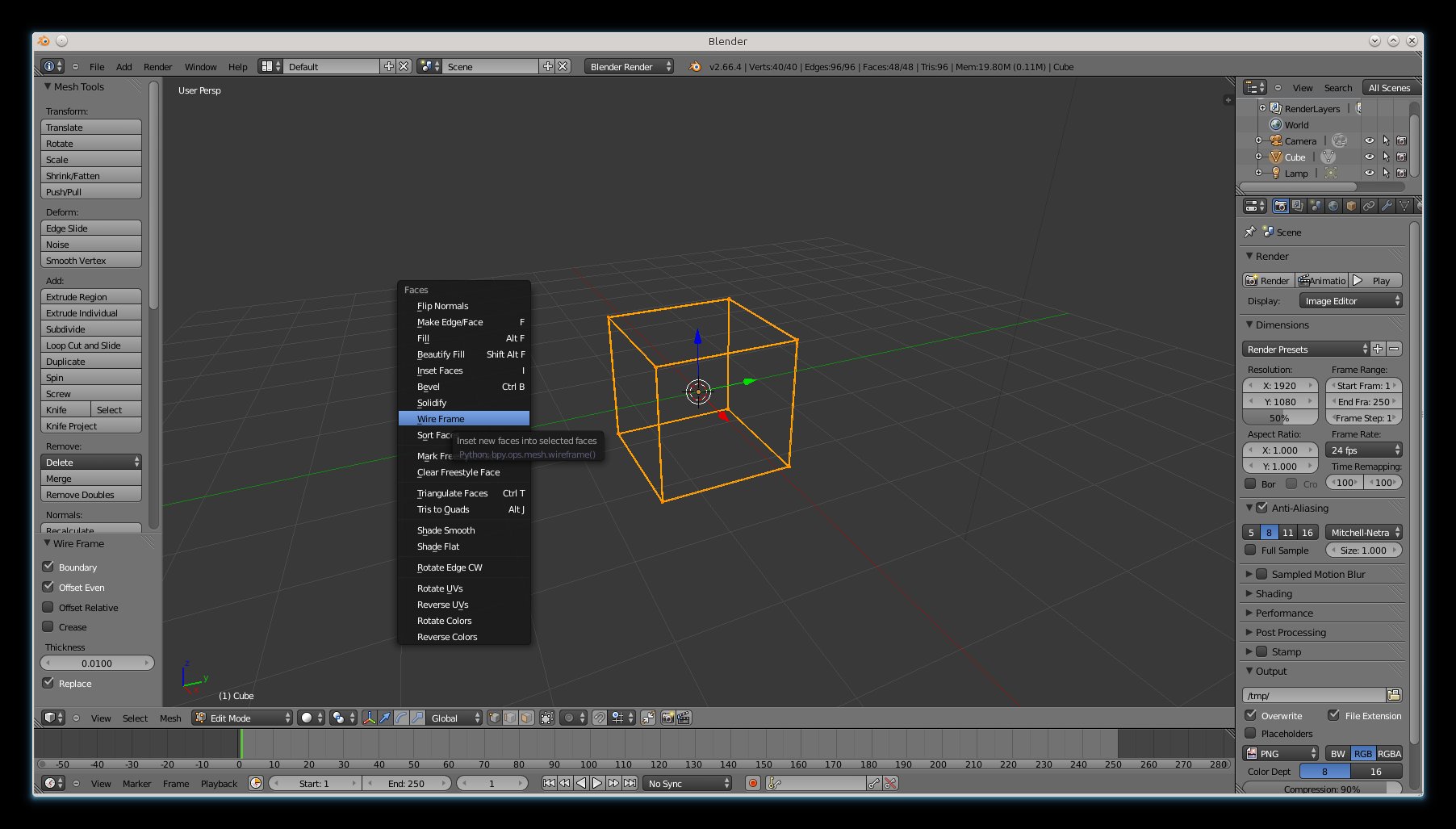Open the World properties globe tab
Image resolution: width=1456 pixels, height=829 pixels.
tap(1333, 206)
